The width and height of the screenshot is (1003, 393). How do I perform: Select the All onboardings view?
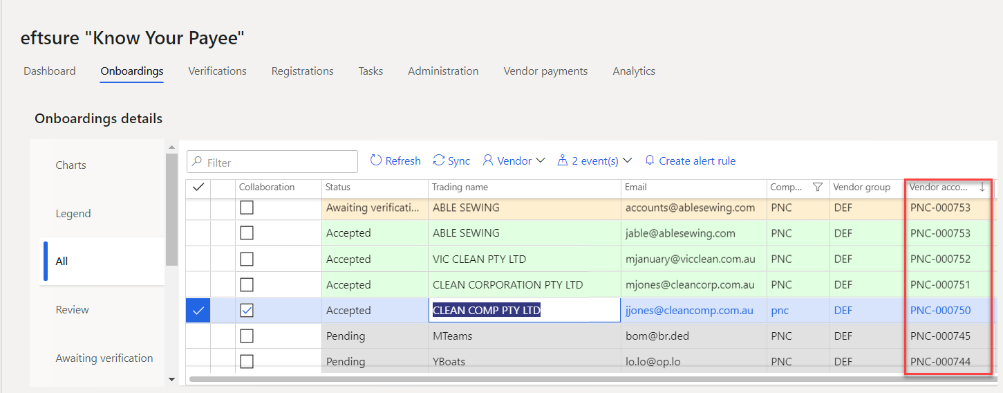coord(102,261)
